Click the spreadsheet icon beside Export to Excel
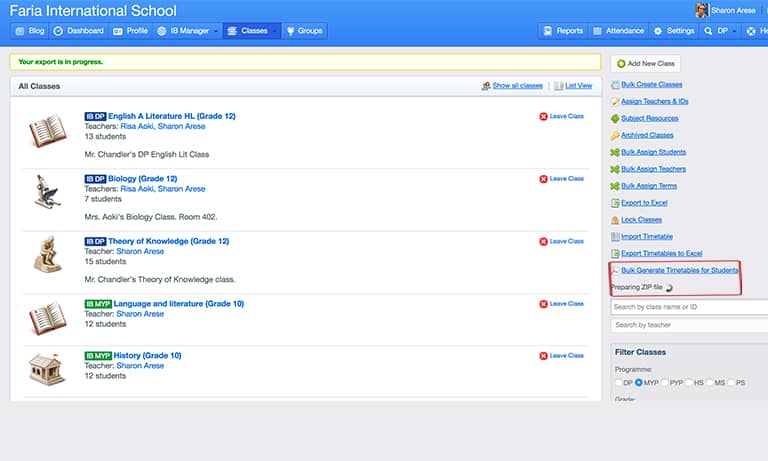Viewport: 768px width, 461px height. (x=615, y=203)
